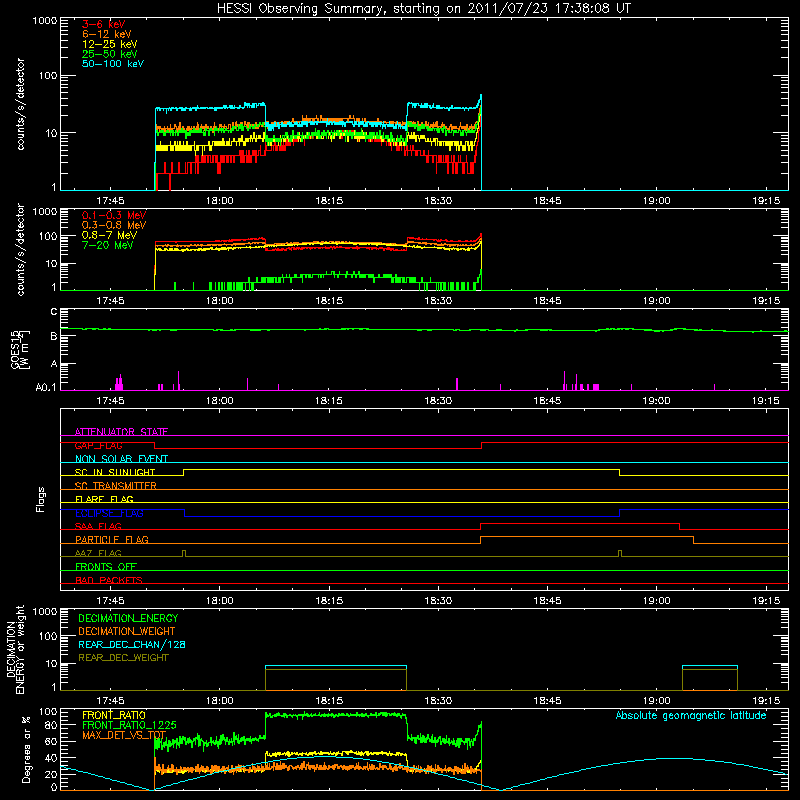The image size is (800, 800).
Task: Select the SC_IN_SUNLIGHT flag label
Action: [115, 472]
